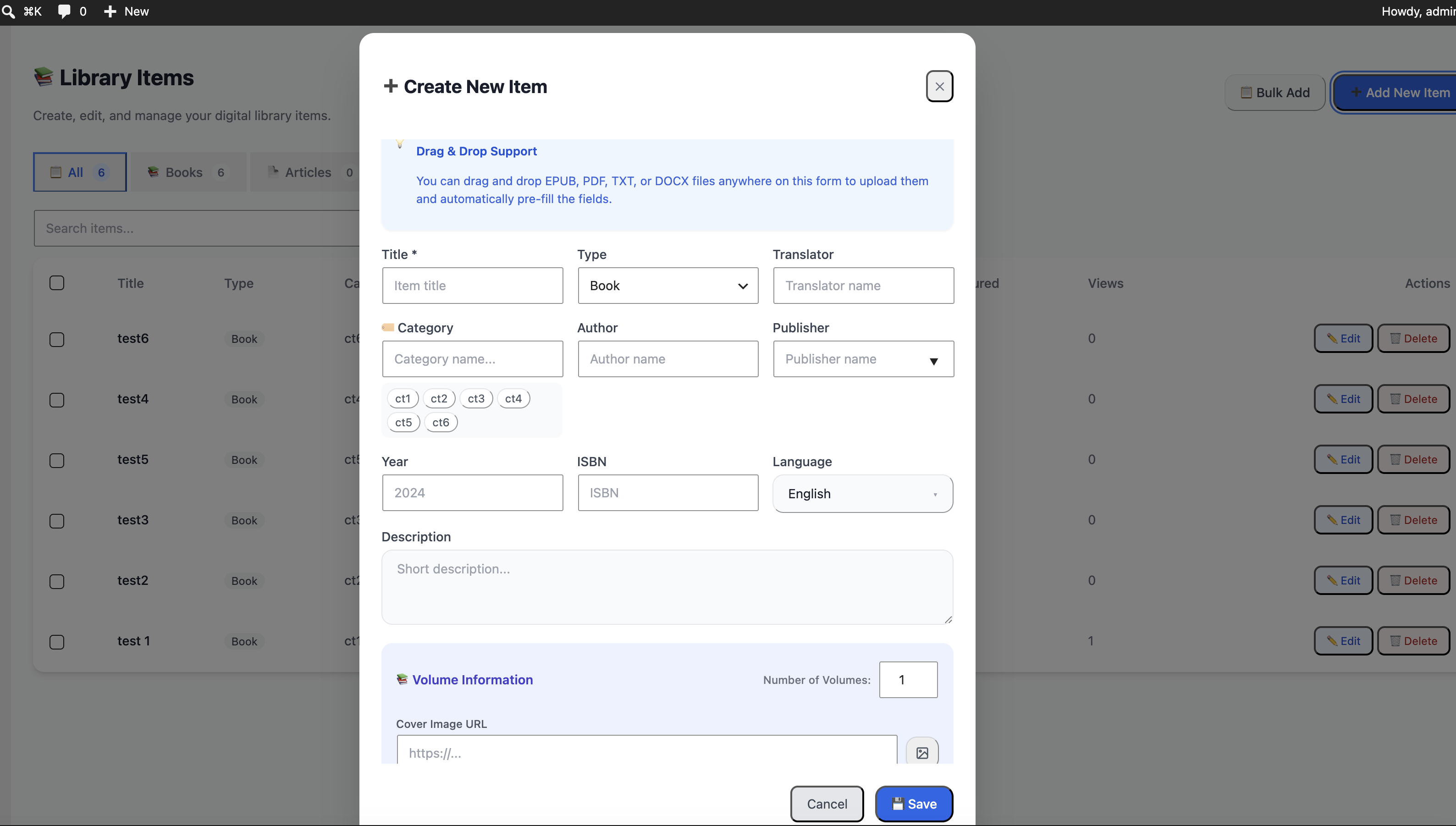1456x826 pixels.
Task: Click the Number of Volumes field
Action: coord(908,680)
